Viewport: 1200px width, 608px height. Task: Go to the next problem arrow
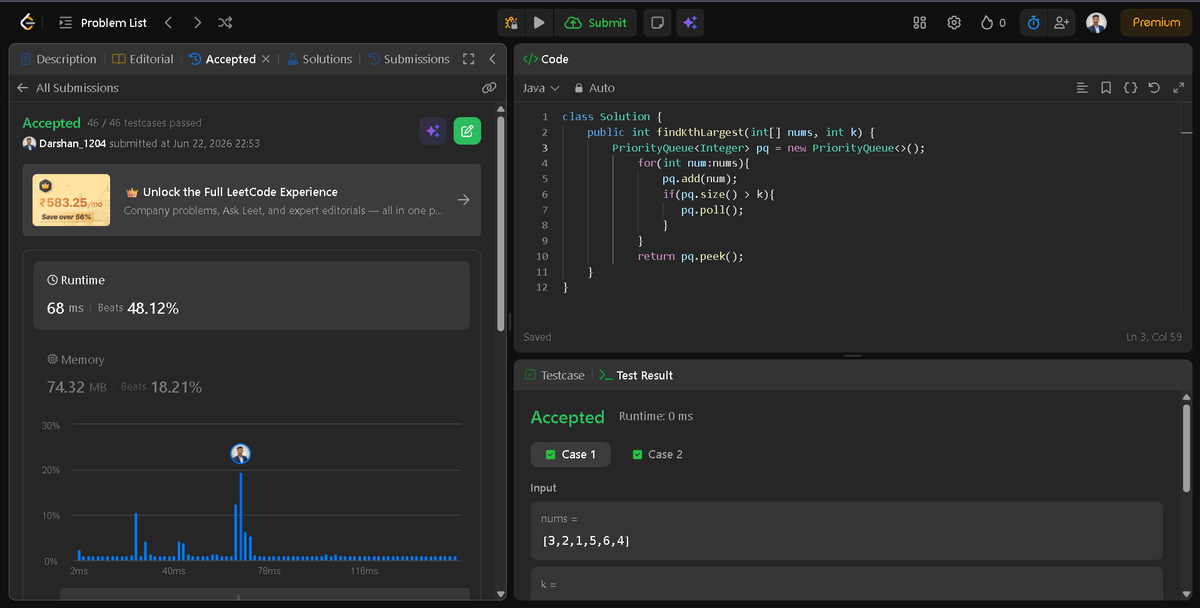click(x=197, y=22)
